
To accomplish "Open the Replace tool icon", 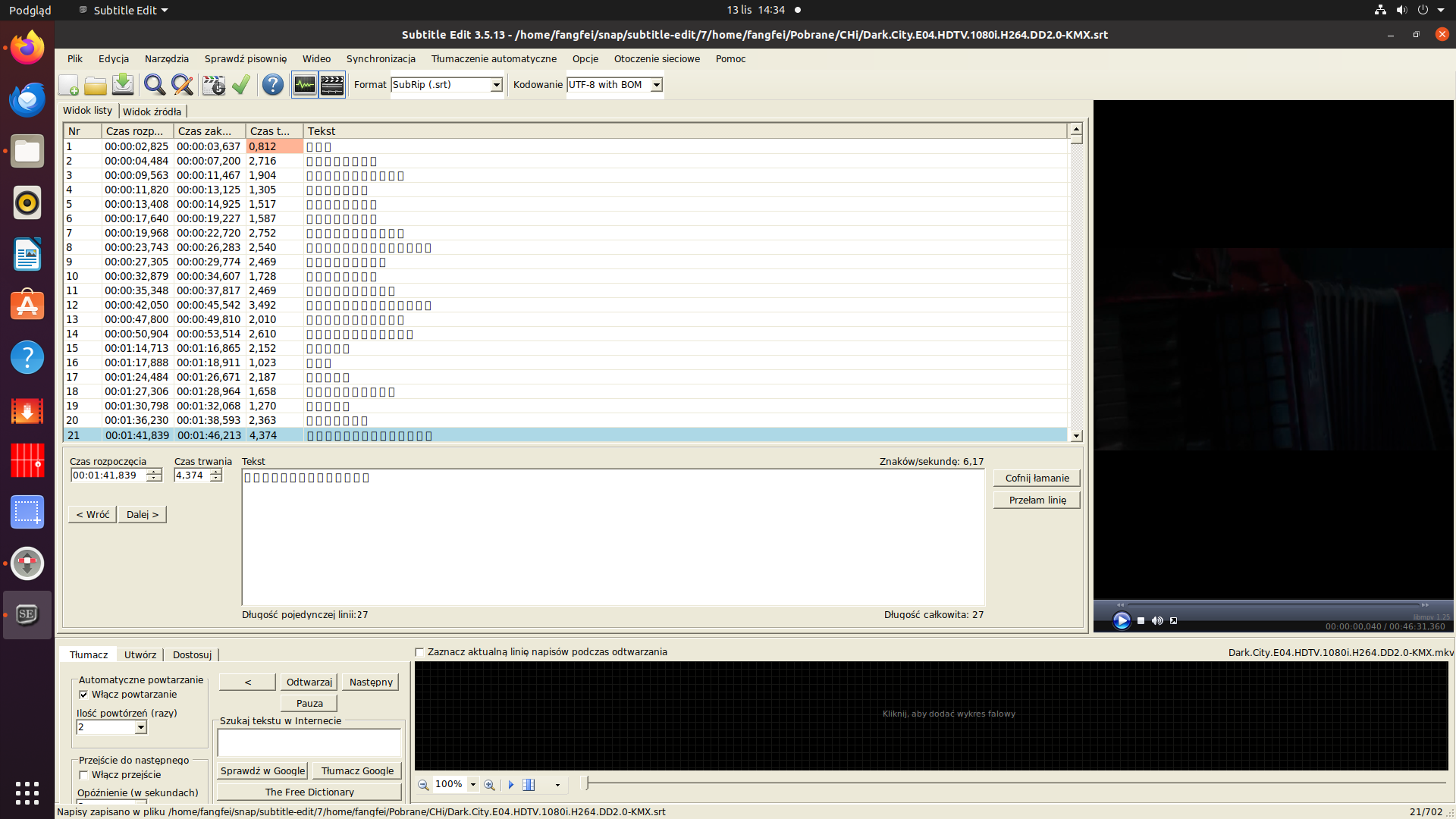I will [182, 85].
